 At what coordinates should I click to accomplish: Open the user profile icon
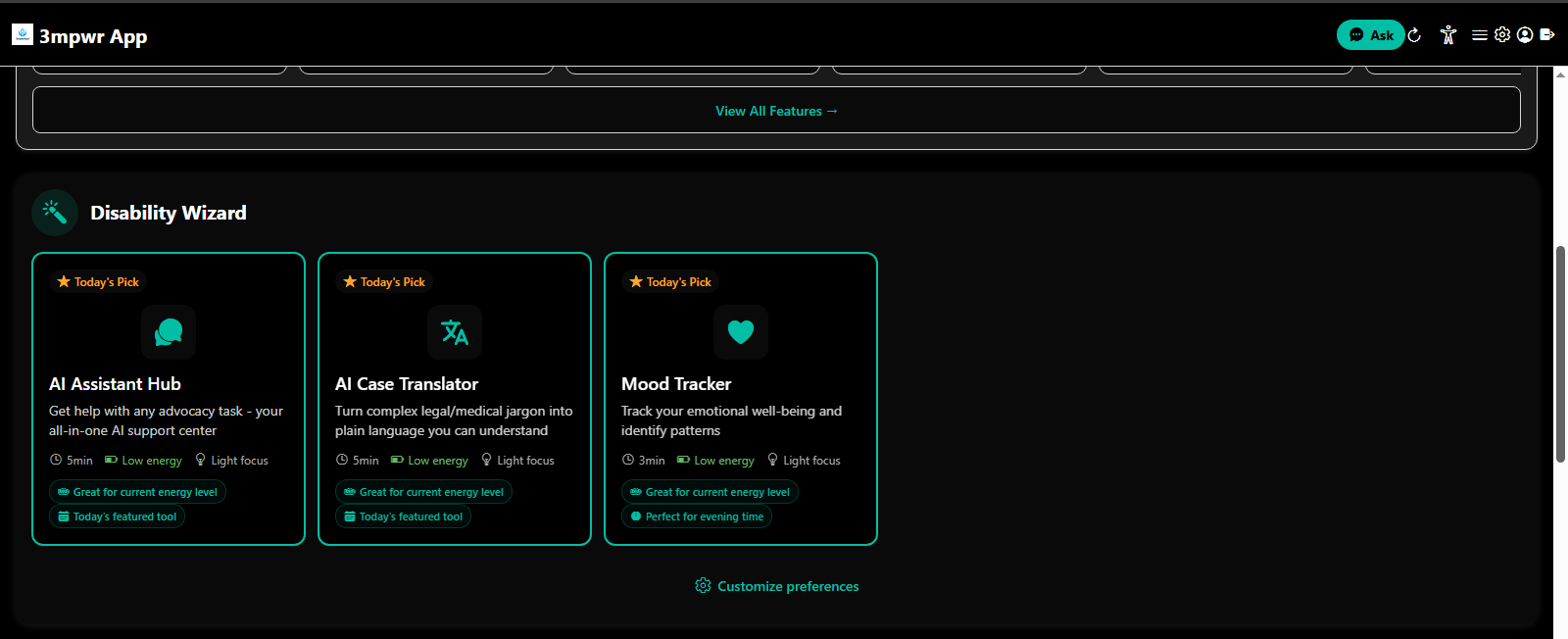pos(1525,34)
